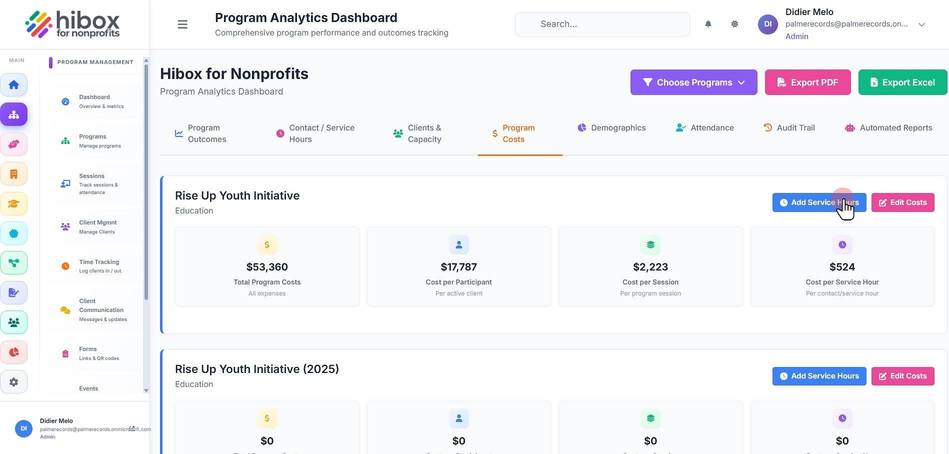
Task: Click the $17,787 Cost per Participant value
Action: pyautogui.click(x=459, y=267)
